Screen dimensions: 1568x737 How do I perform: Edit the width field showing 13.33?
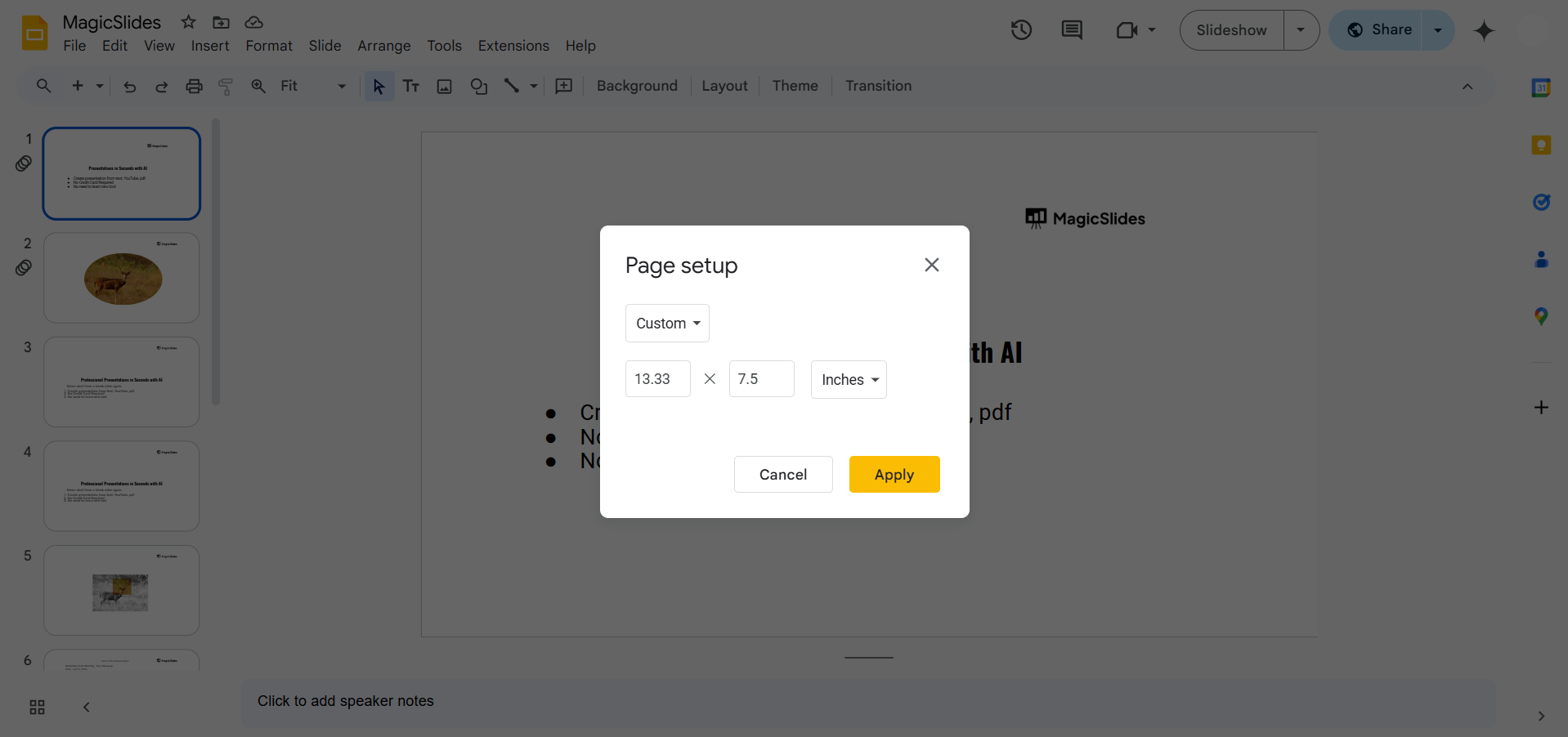[657, 379]
